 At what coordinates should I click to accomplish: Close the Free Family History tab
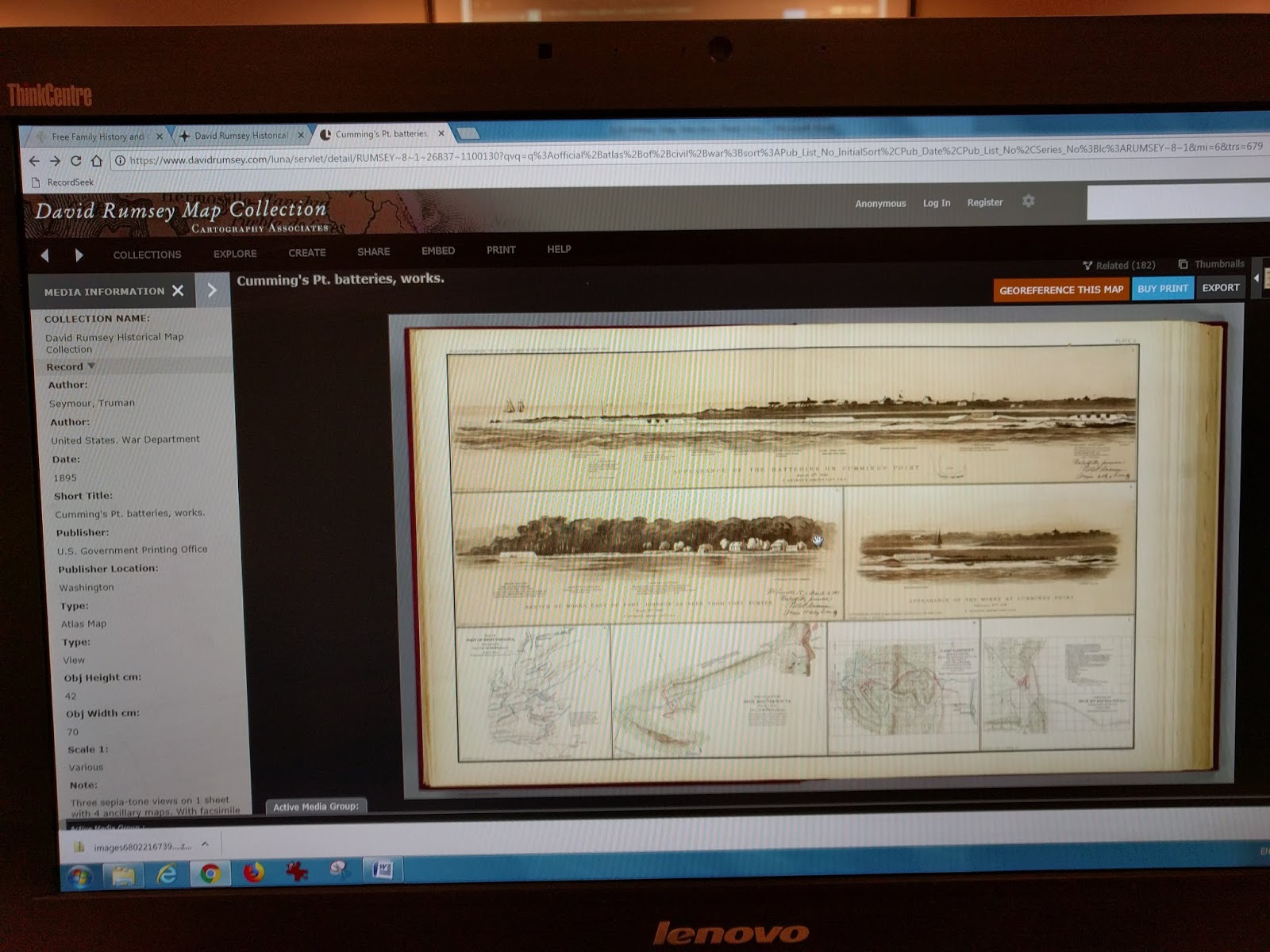pos(160,136)
